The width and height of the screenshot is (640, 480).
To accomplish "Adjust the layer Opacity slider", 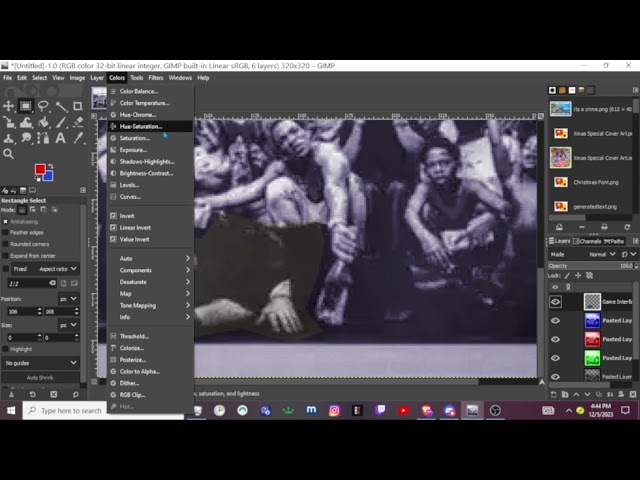I will 593,266.
